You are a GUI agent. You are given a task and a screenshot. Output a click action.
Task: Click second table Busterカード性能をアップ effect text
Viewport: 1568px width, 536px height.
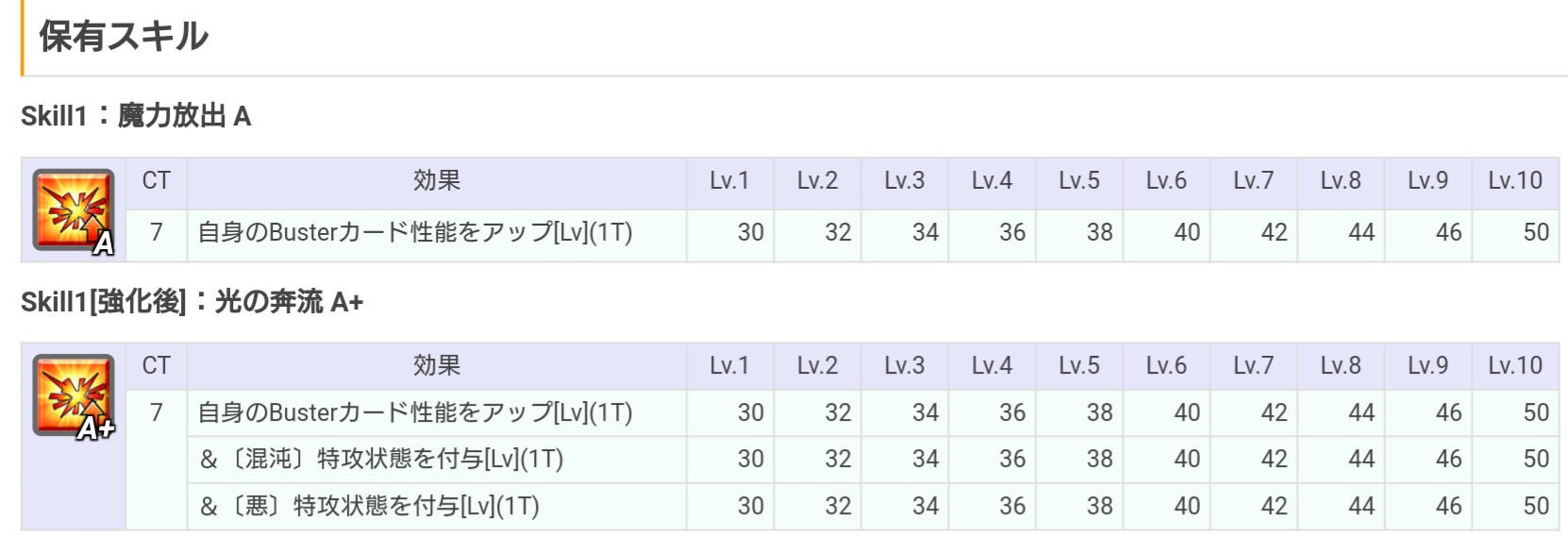click(415, 413)
